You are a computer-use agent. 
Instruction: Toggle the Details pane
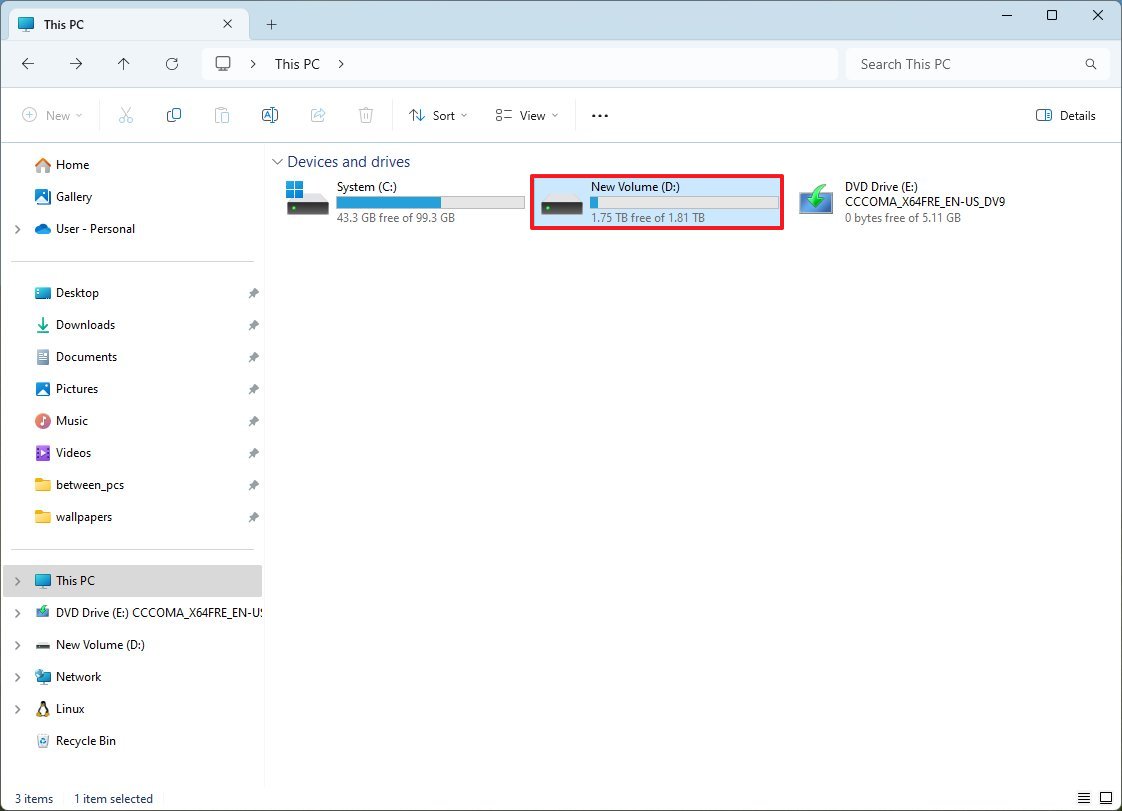1066,115
